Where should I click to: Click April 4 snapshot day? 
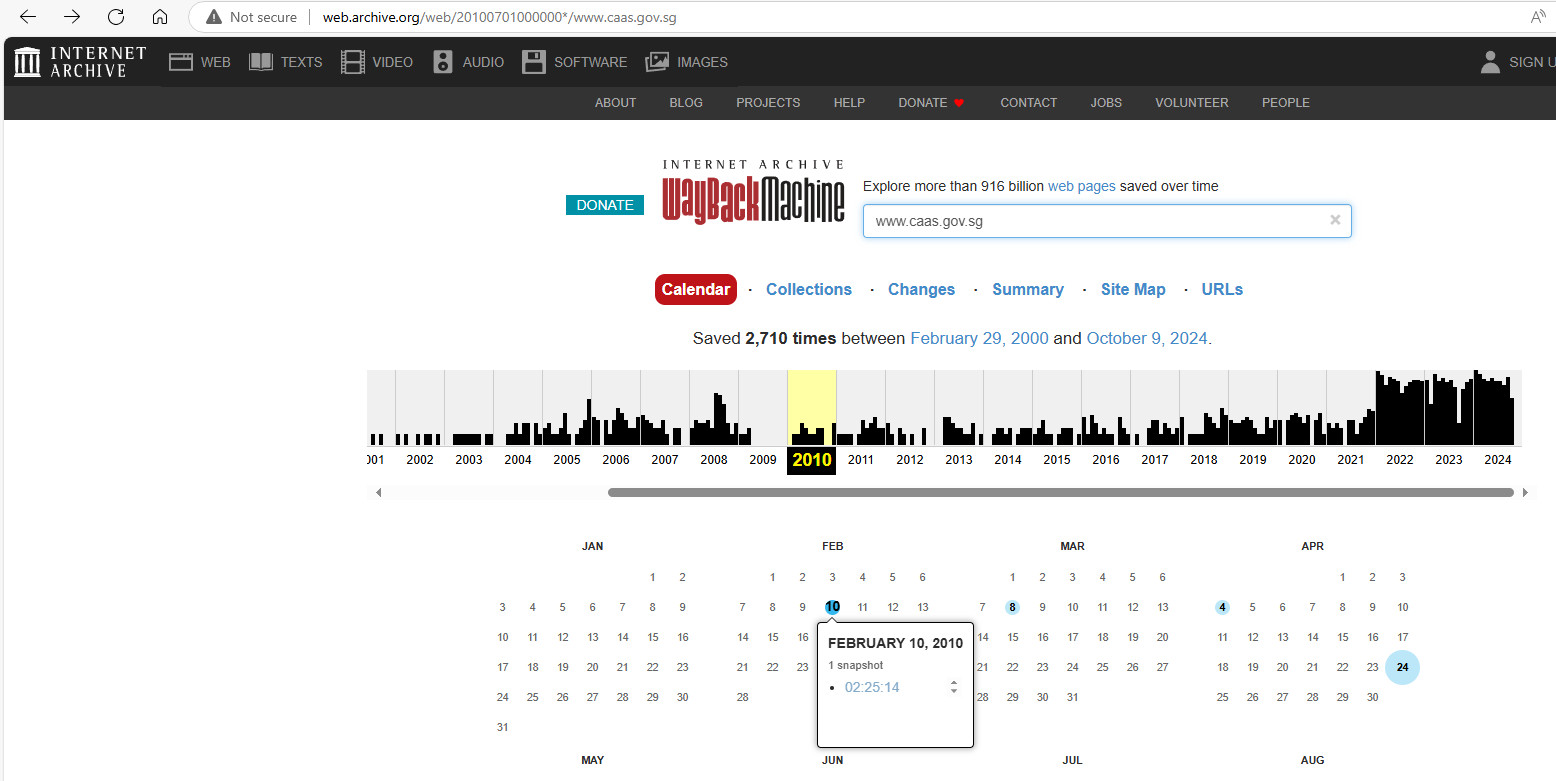[1222, 607]
